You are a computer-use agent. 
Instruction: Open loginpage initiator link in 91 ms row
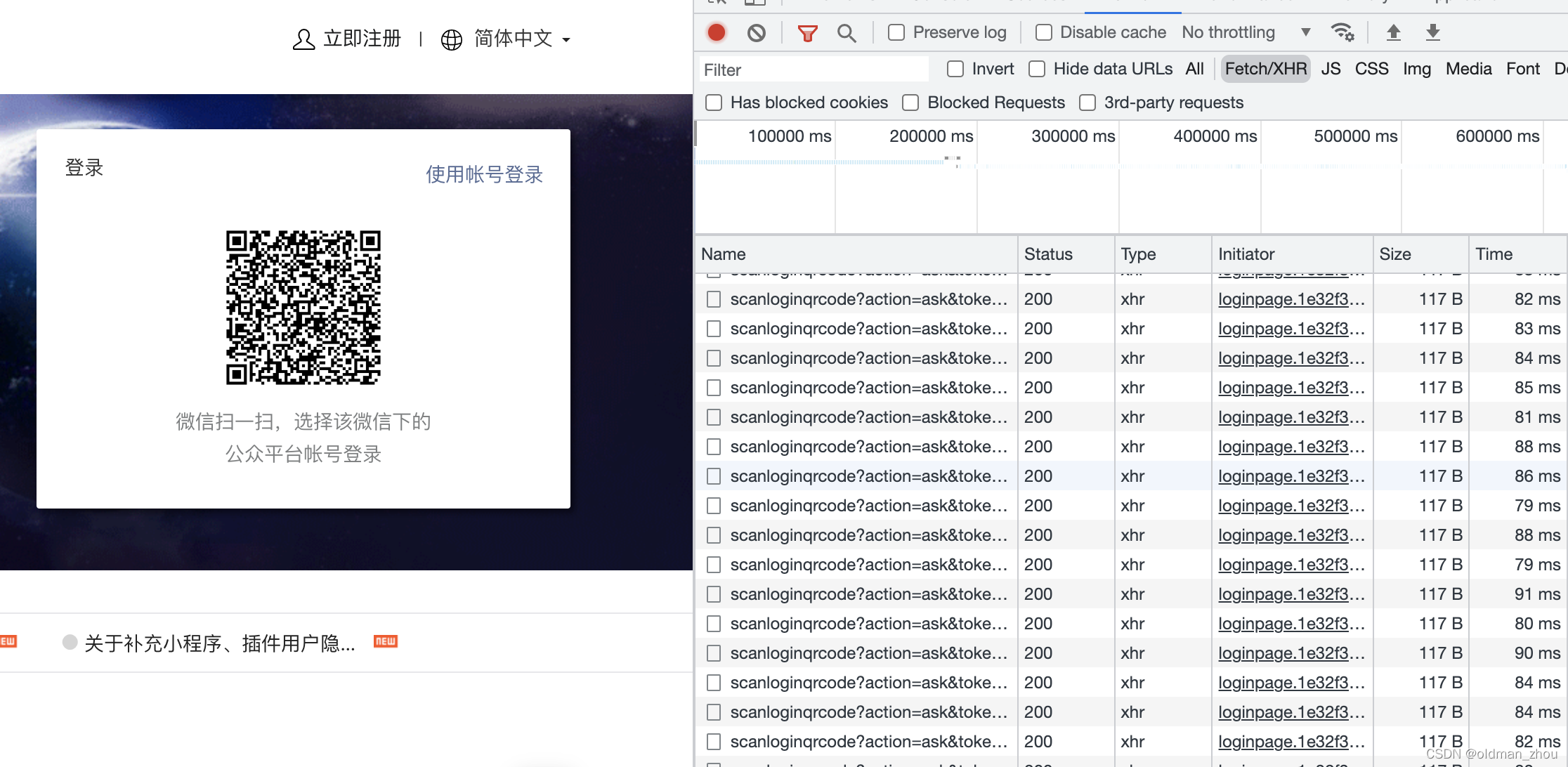coord(1291,594)
